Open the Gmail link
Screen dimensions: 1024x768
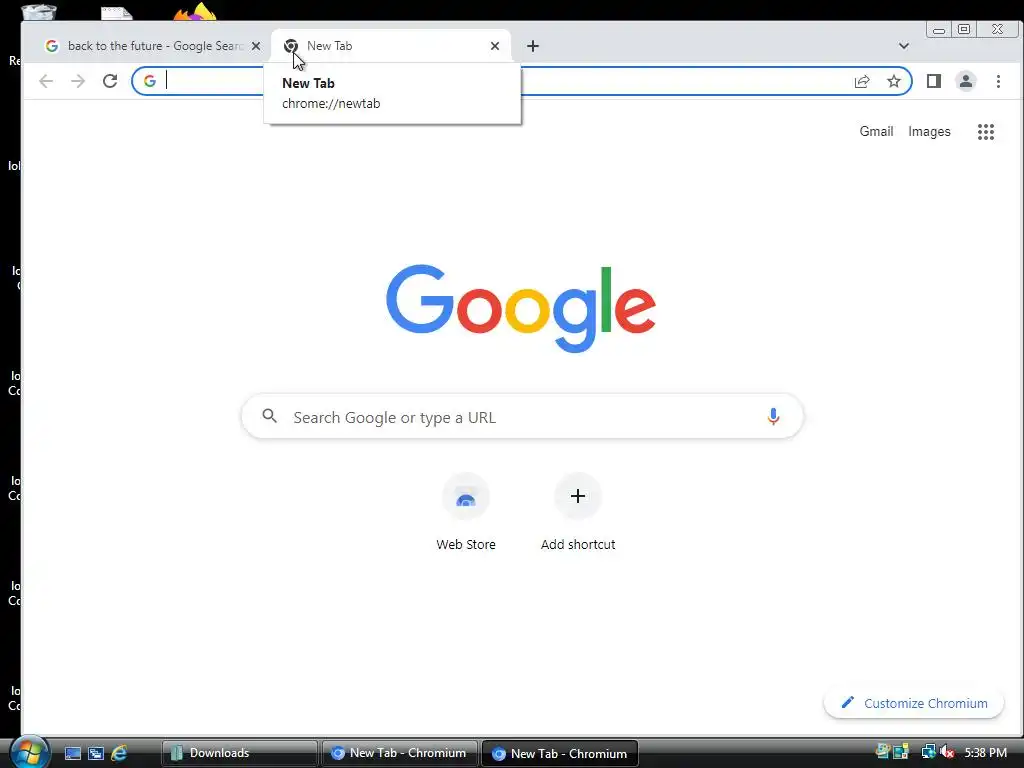tap(876, 131)
